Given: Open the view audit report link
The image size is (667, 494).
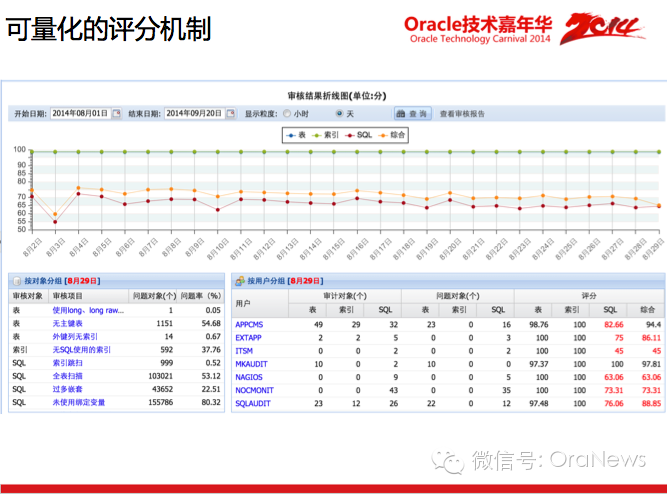Looking at the screenshot, I should pos(462,114).
